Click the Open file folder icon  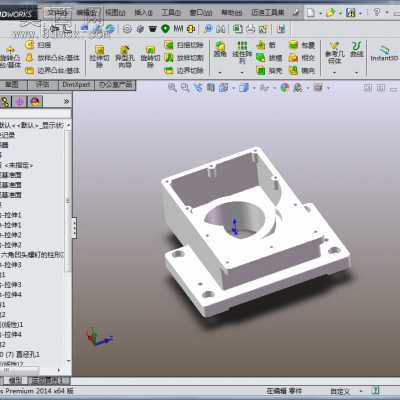[331, 13]
